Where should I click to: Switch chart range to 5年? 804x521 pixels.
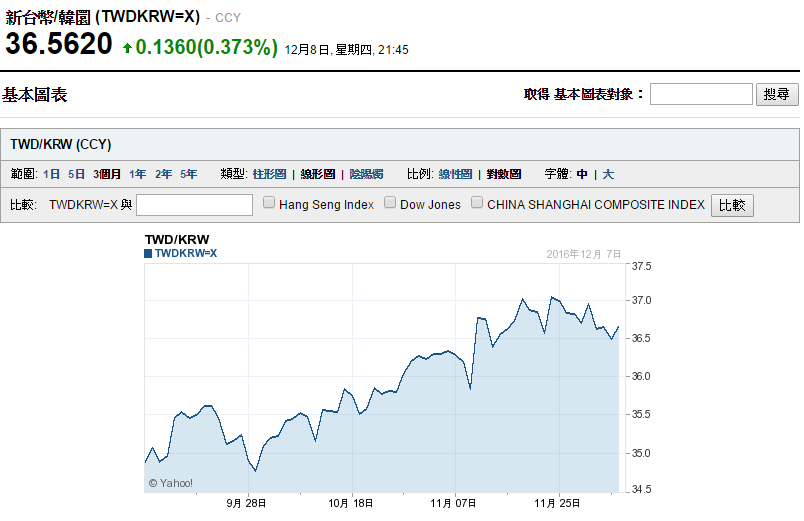point(189,174)
